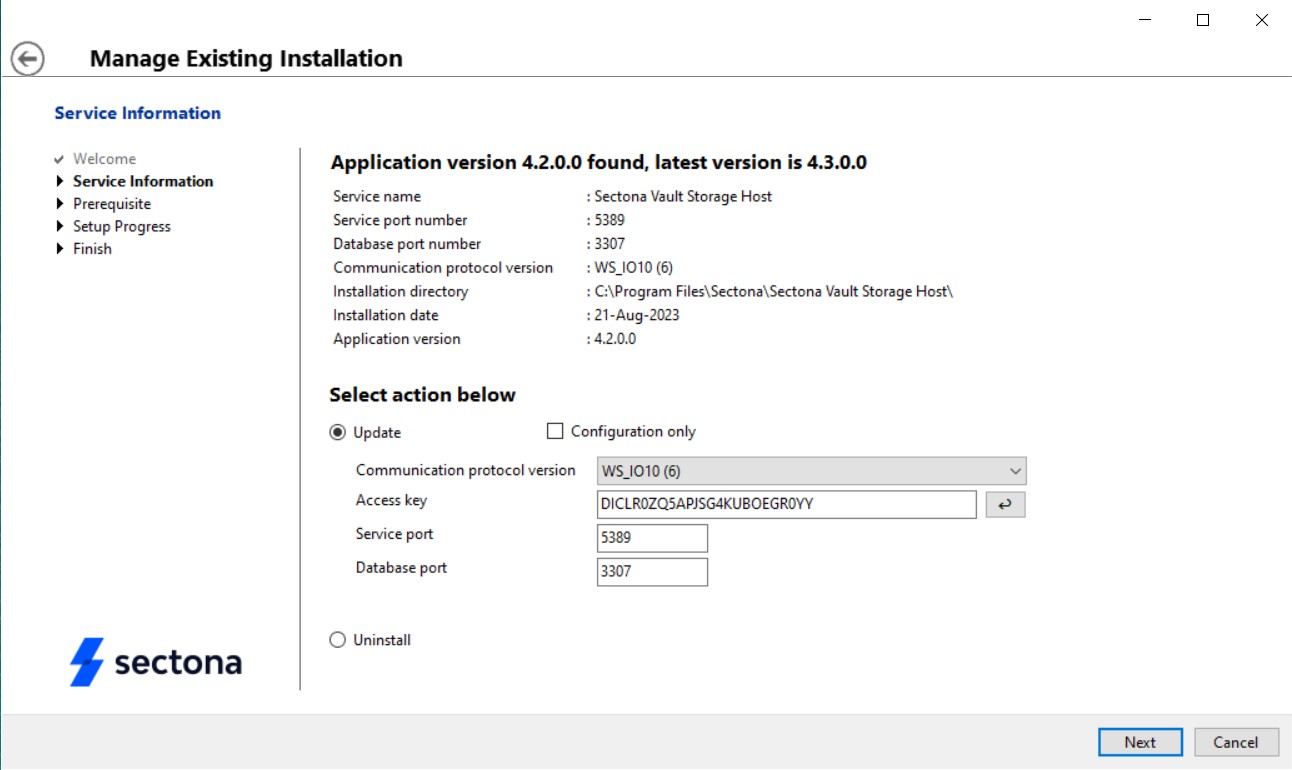Focus the Database port text box
The image size is (1292, 770).
click(652, 572)
